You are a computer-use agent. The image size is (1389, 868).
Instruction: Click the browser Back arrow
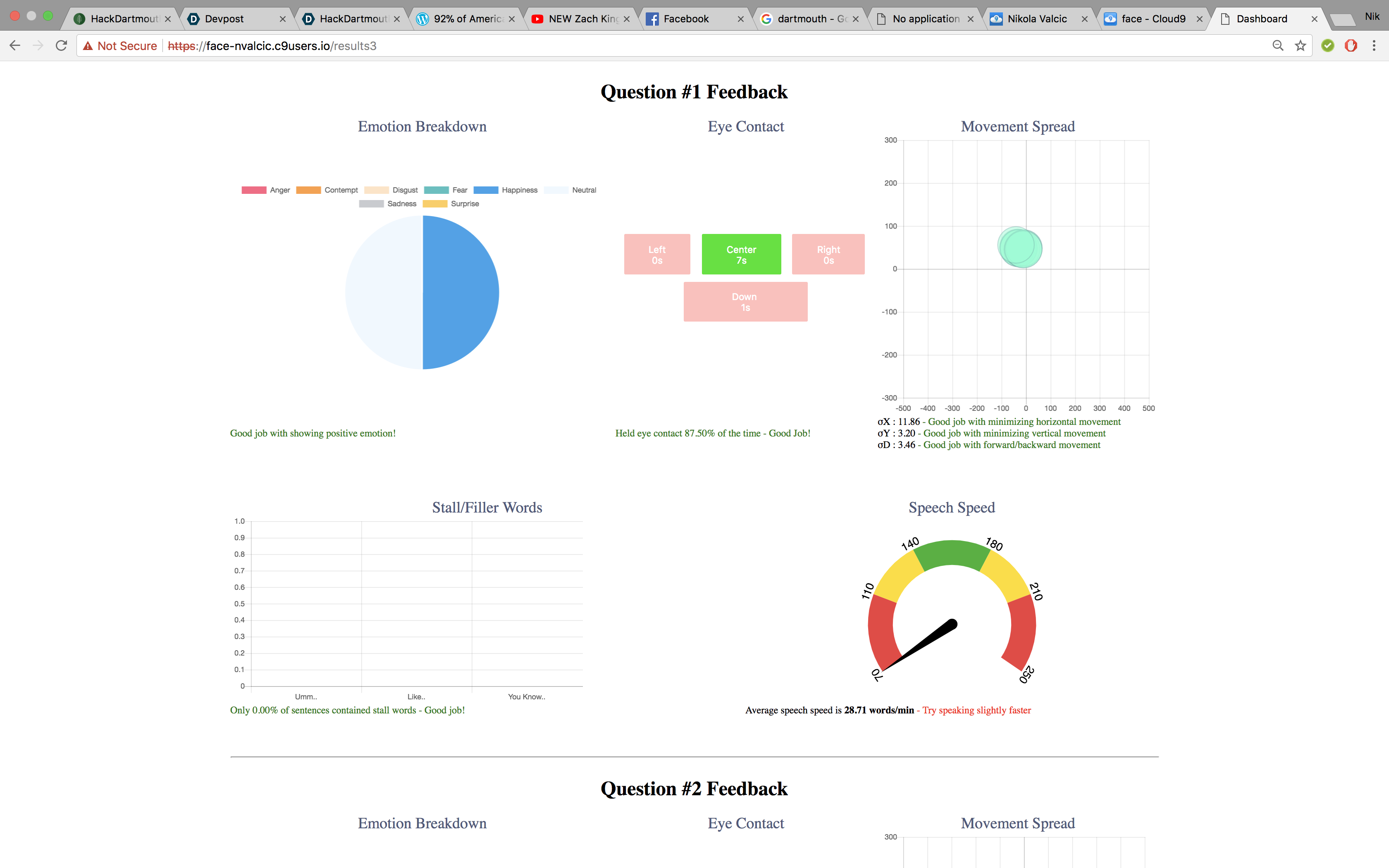15,46
